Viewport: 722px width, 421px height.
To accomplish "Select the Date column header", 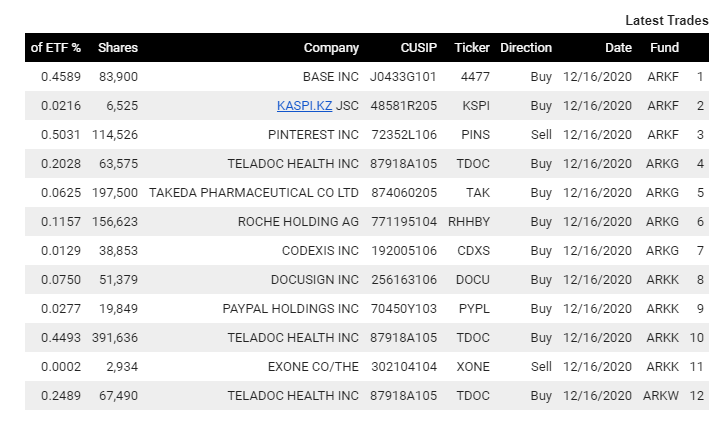I will 618,47.
